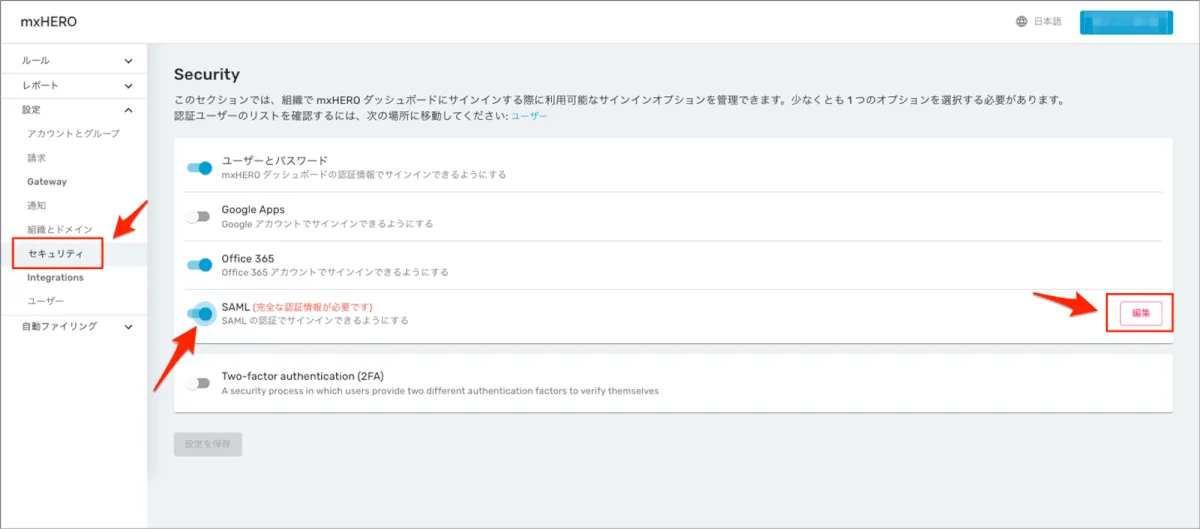Image resolution: width=1200 pixels, height=529 pixels.
Task: Select セキュリティ in sidebar
Action: coord(57,254)
